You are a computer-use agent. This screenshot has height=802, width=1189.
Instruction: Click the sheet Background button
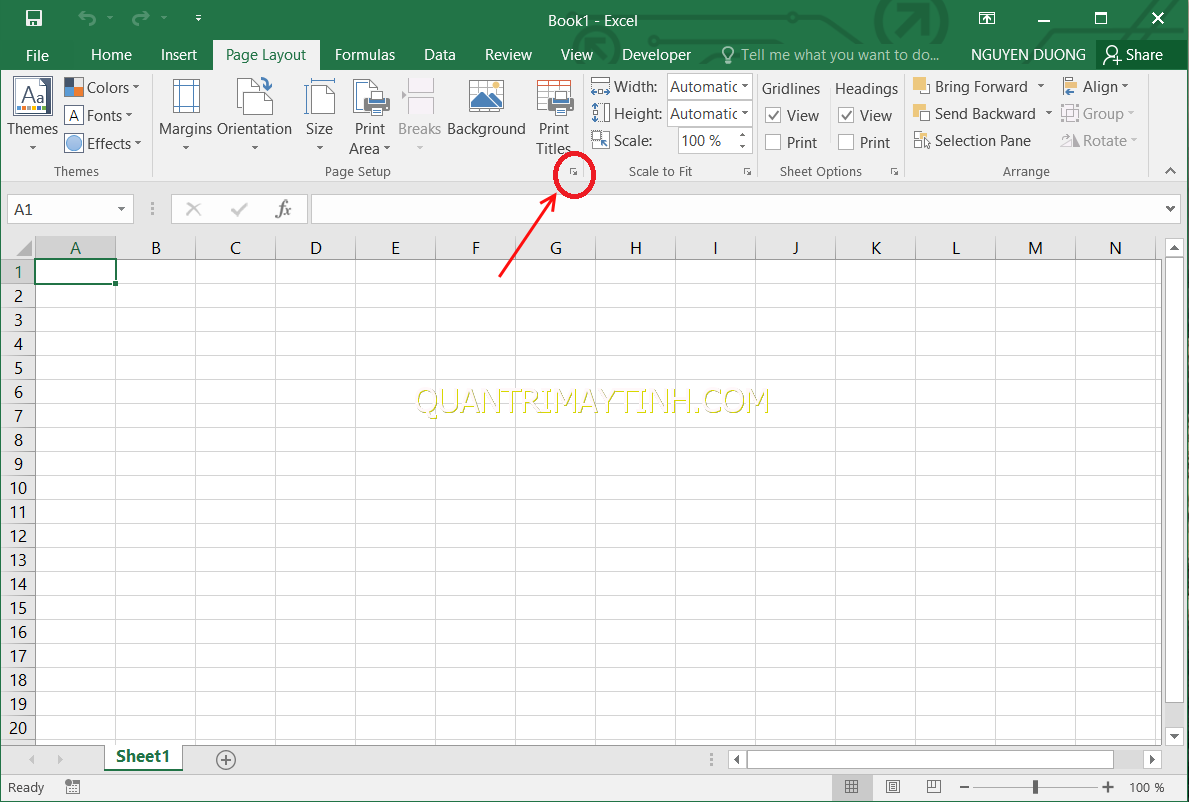486,108
